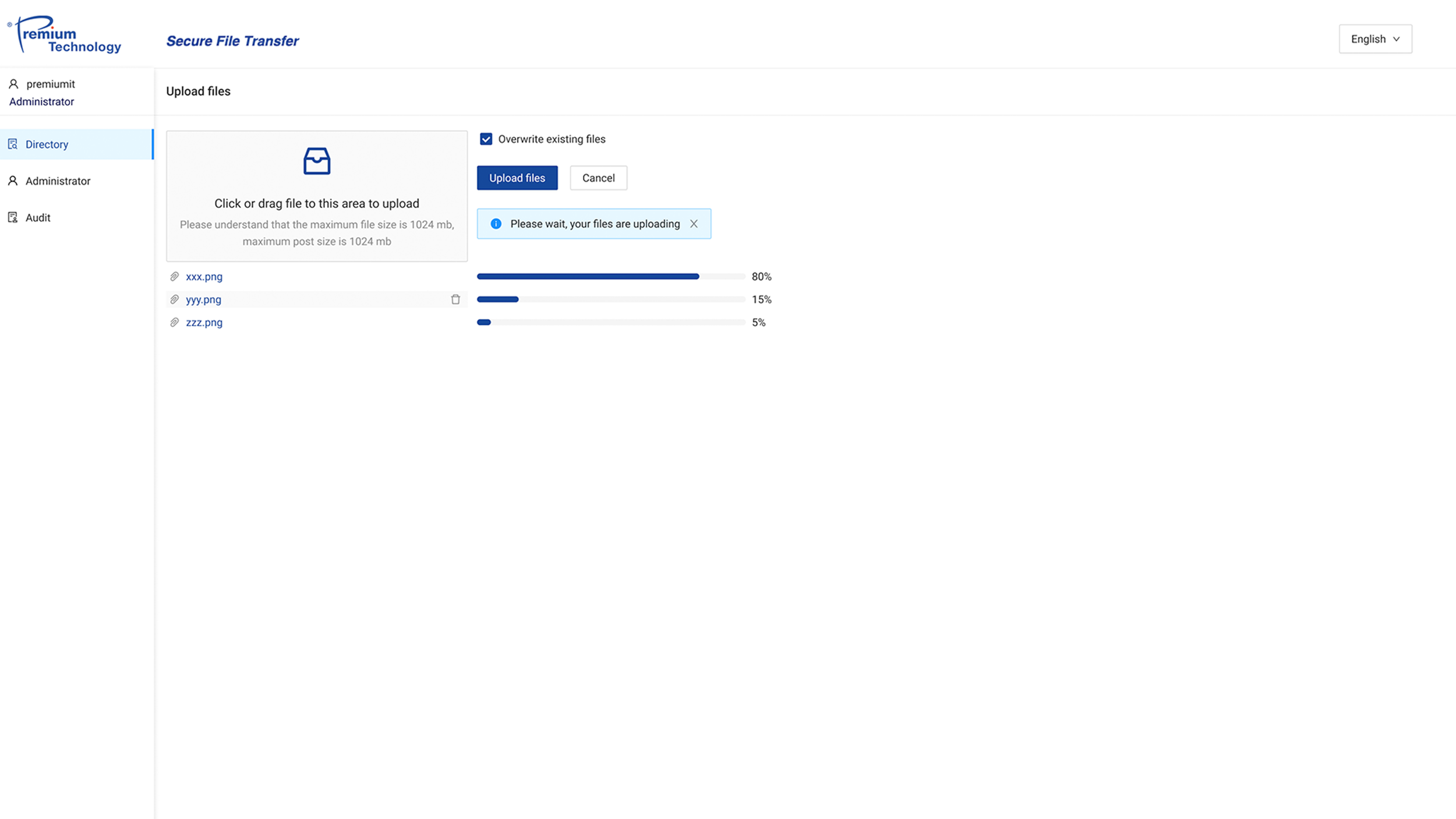Click the 15% progress value
The height and width of the screenshot is (819, 1456).
761,299
